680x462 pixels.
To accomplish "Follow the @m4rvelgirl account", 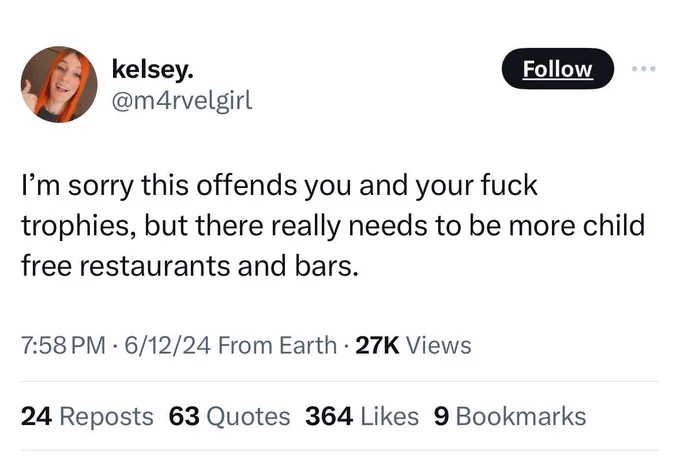I will [558, 69].
